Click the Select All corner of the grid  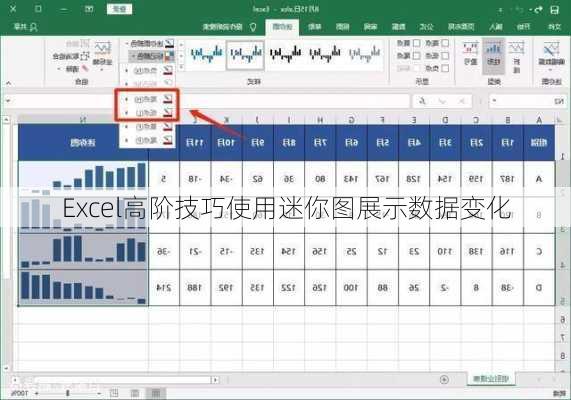pos(561,119)
